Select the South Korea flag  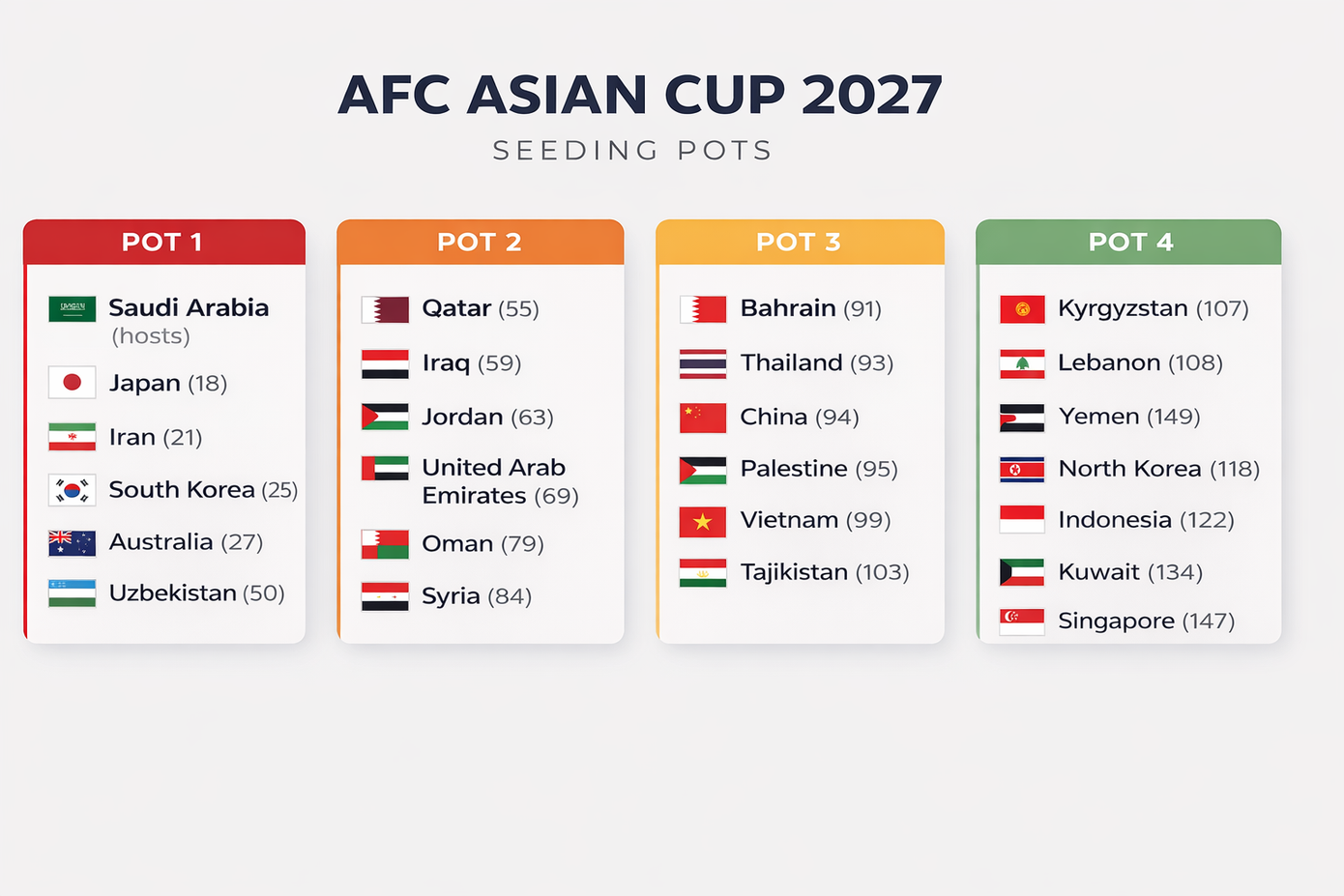73,490
